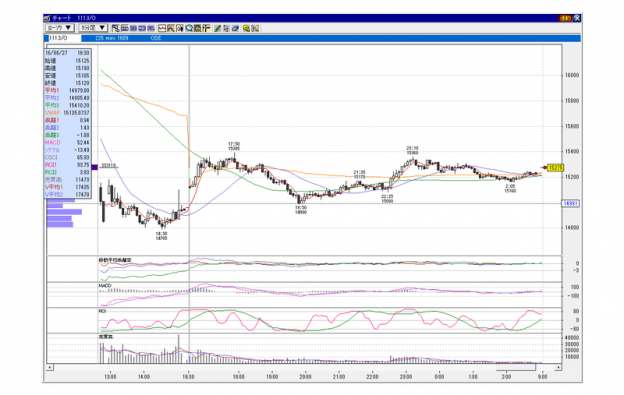Click the yellow current price label 15215
The image size is (624, 395).
point(556,168)
